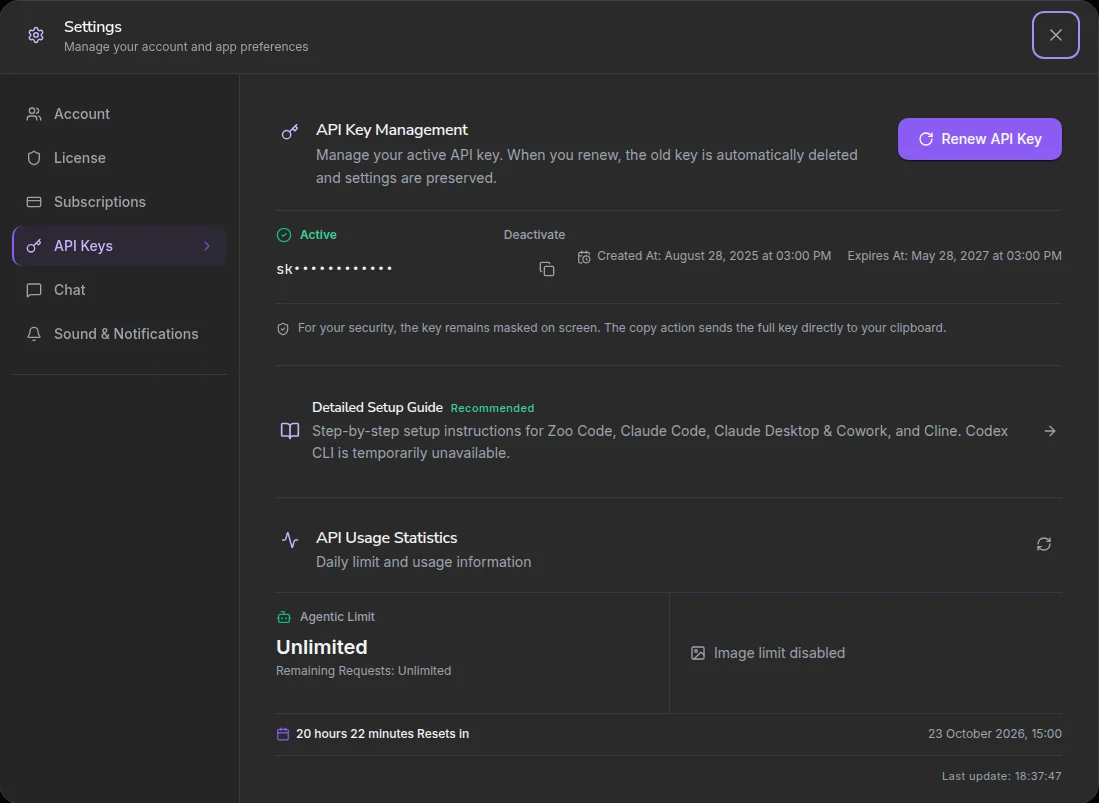Click the 23 October 2026 reset date
This screenshot has width=1099, height=803.
(995, 734)
